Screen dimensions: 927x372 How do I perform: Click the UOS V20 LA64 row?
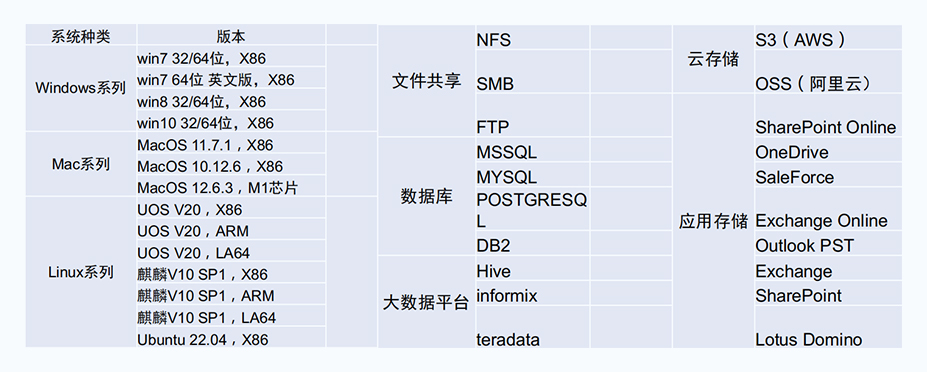[231, 253]
